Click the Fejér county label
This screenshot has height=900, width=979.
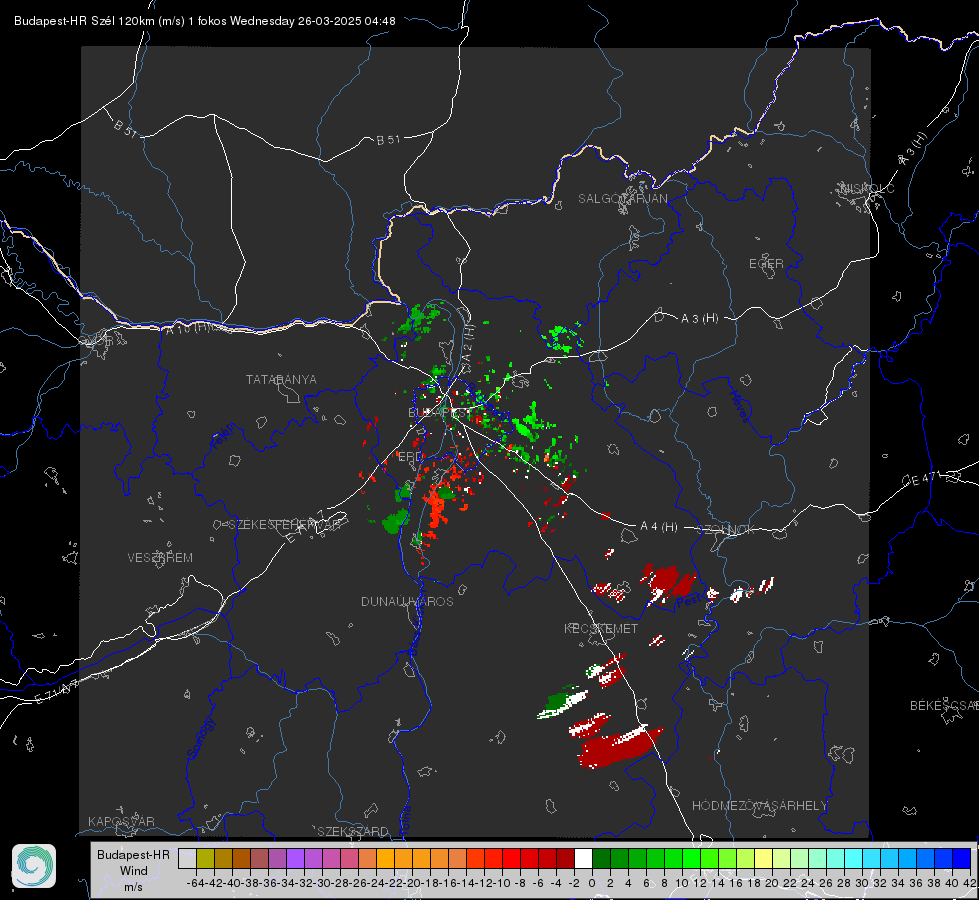(x=224, y=437)
